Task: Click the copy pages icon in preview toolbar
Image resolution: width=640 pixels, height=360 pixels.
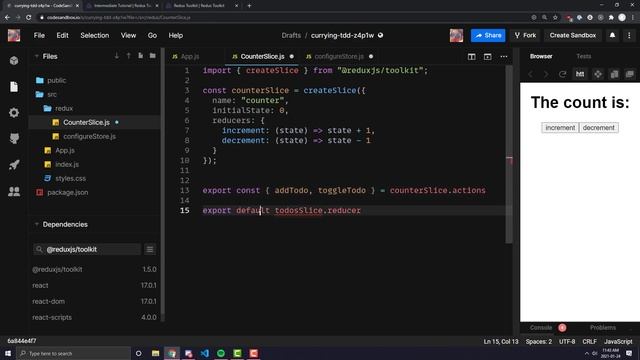Action: coord(614,74)
